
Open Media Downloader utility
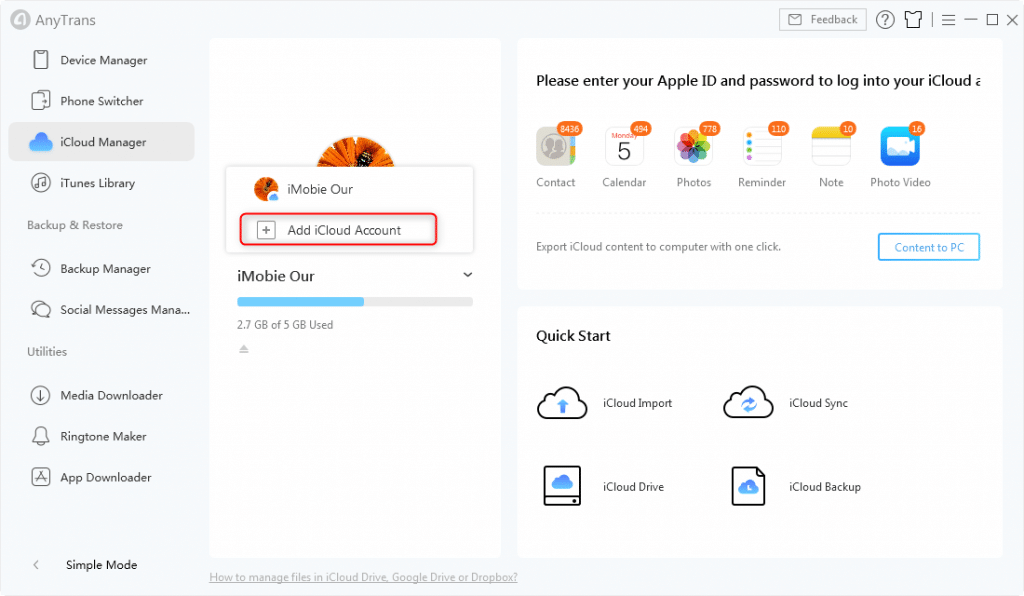[x=101, y=395]
